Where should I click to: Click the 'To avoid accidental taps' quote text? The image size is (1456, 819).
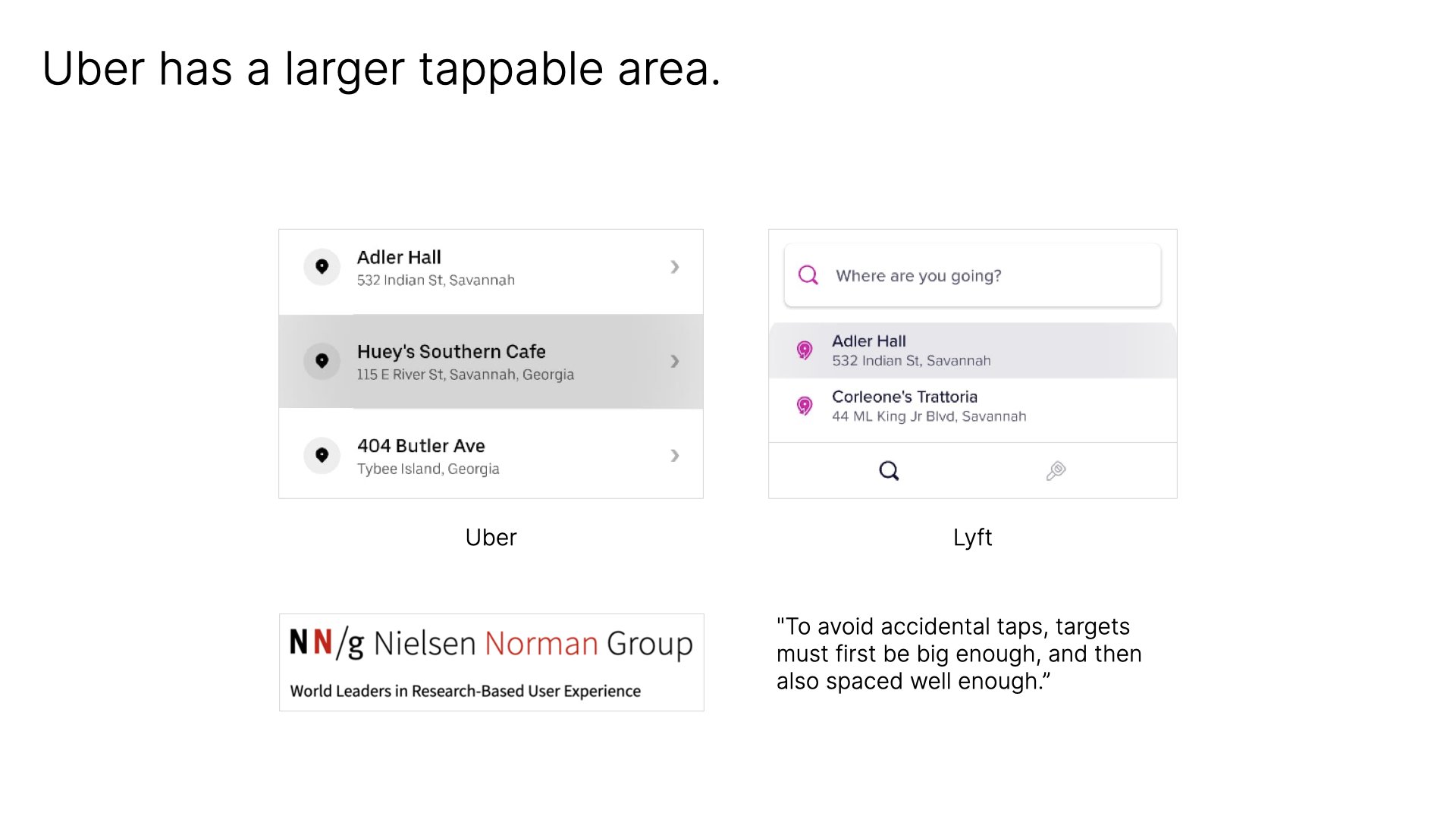(x=959, y=654)
